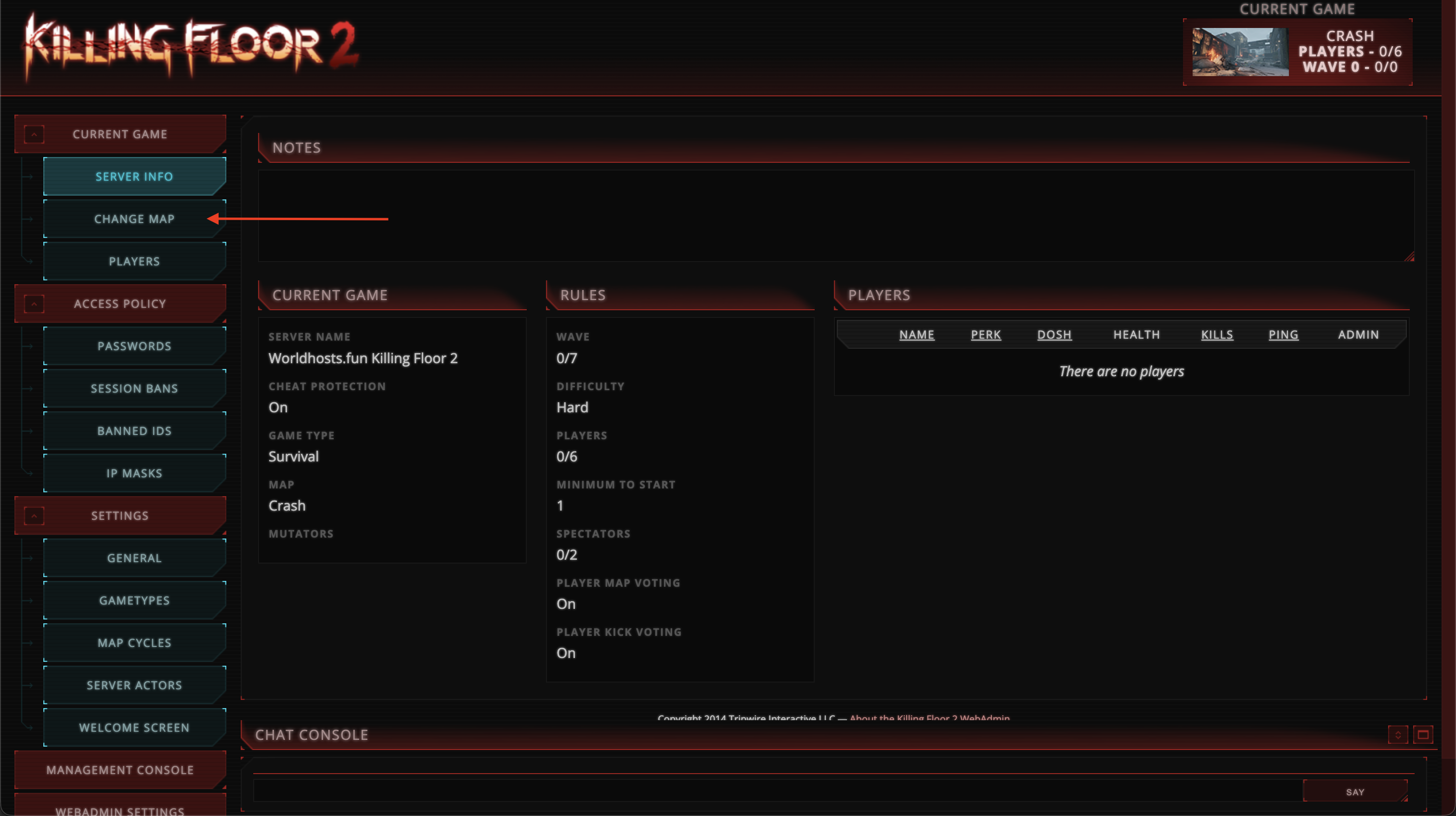Go to Map Cycles settings
Image resolution: width=1456 pixels, height=816 pixels.
134,643
